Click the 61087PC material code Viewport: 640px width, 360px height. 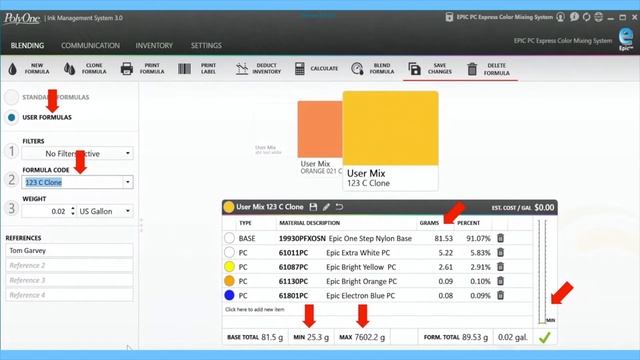coord(293,267)
